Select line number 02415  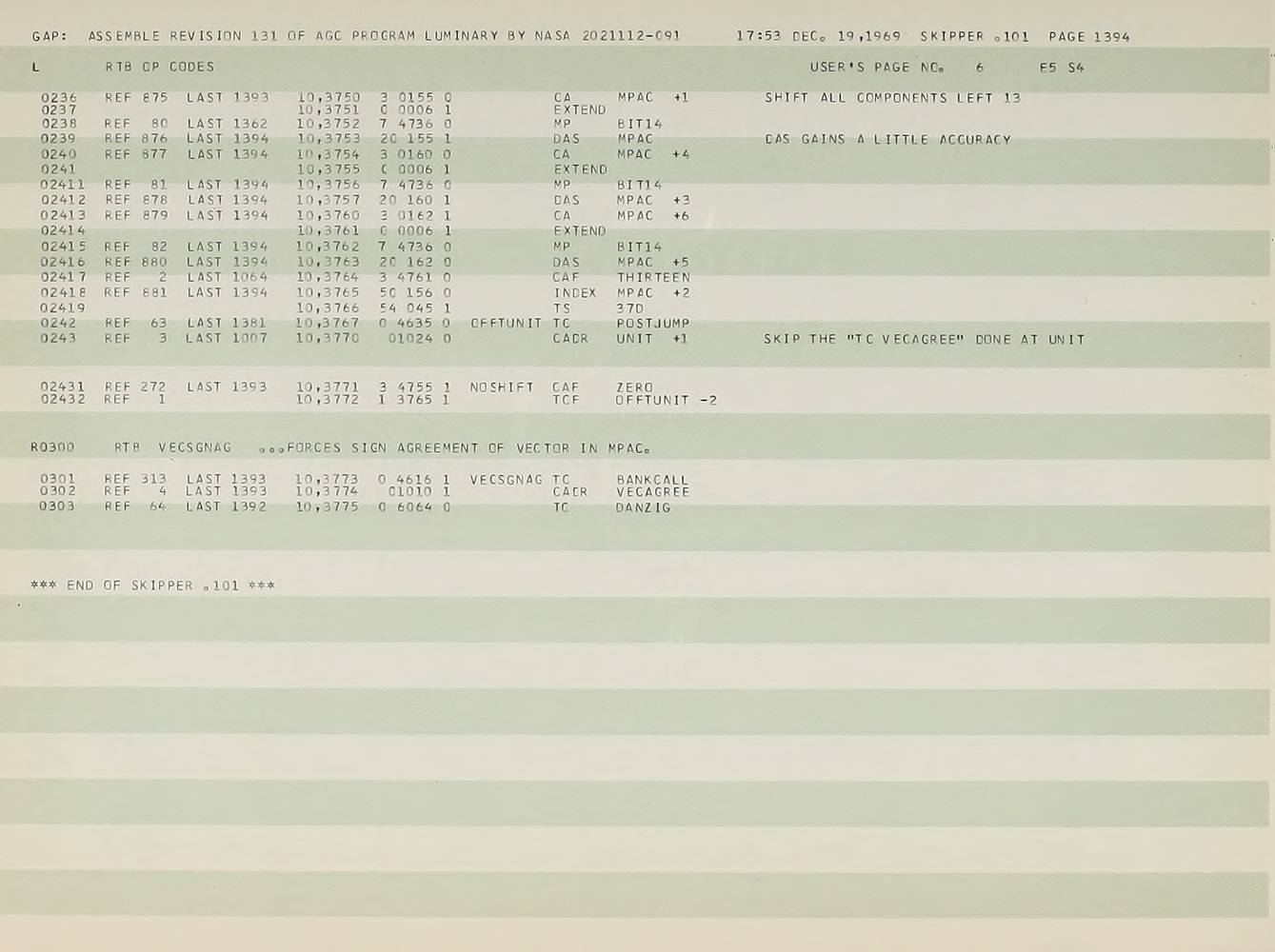(x=63, y=247)
